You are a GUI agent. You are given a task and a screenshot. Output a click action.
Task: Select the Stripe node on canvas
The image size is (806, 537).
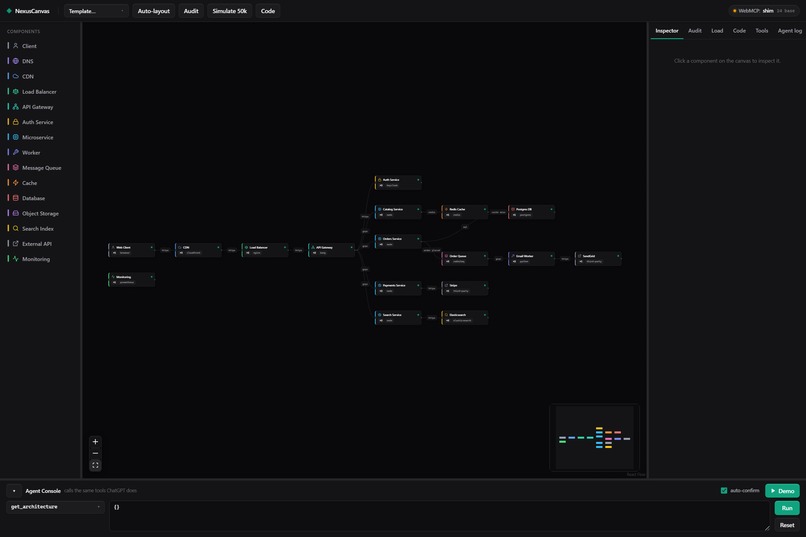pyautogui.click(x=465, y=288)
